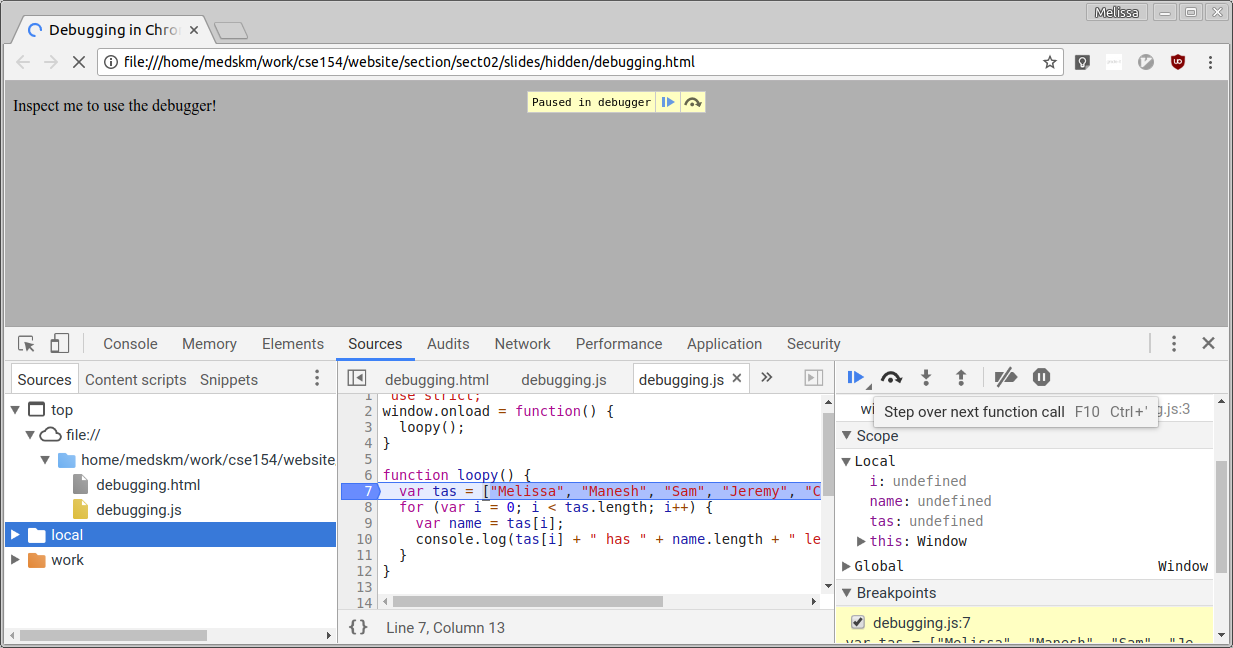Step out of the current function

click(961, 377)
